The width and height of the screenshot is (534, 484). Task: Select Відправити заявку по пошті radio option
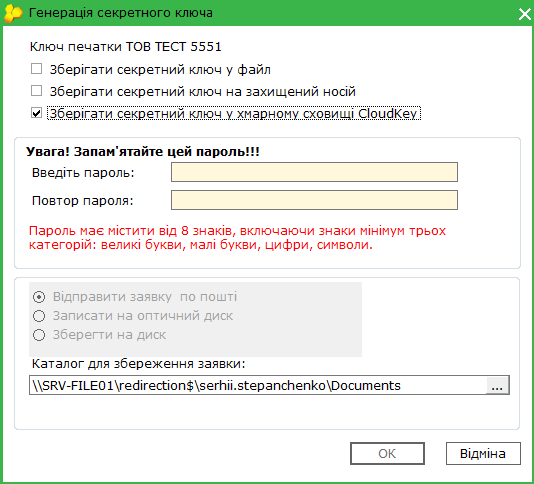pyautogui.click(x=39, y=297)
